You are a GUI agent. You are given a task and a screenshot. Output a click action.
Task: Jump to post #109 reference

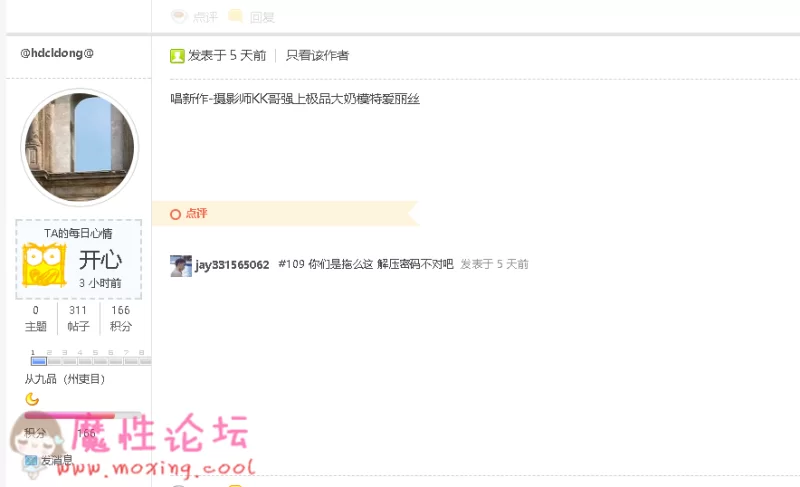291,264
